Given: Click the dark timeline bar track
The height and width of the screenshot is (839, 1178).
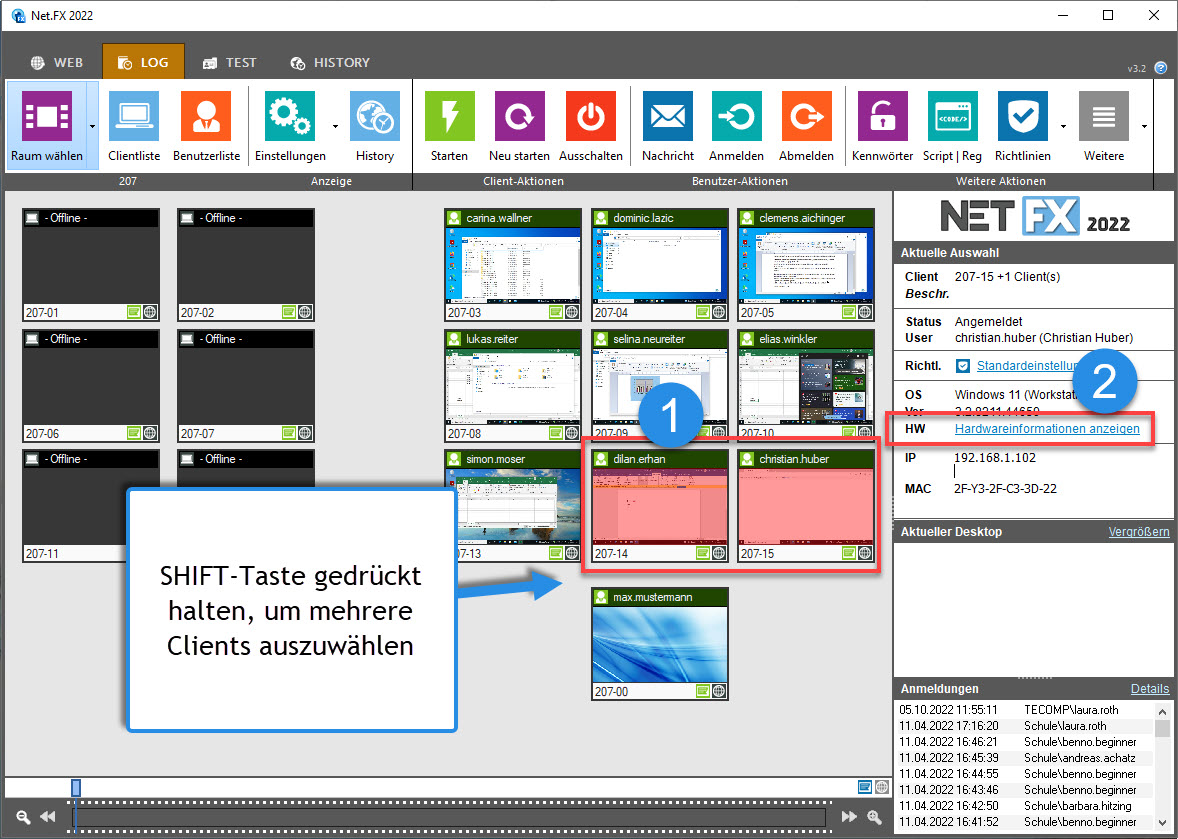Looking at the screenshot, I should click(449, 816).
